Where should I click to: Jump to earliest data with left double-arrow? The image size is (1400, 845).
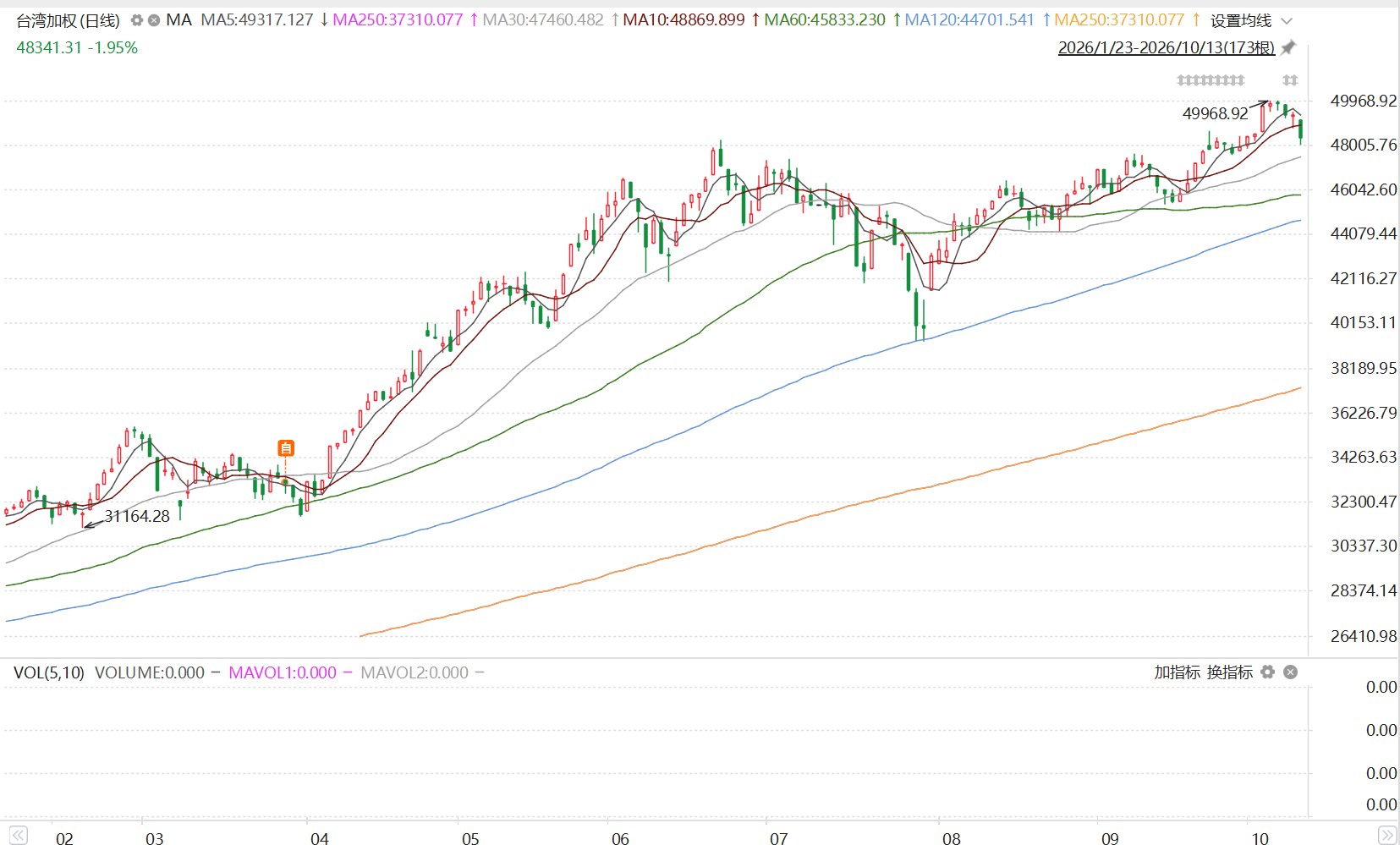[x=17, y=836]
